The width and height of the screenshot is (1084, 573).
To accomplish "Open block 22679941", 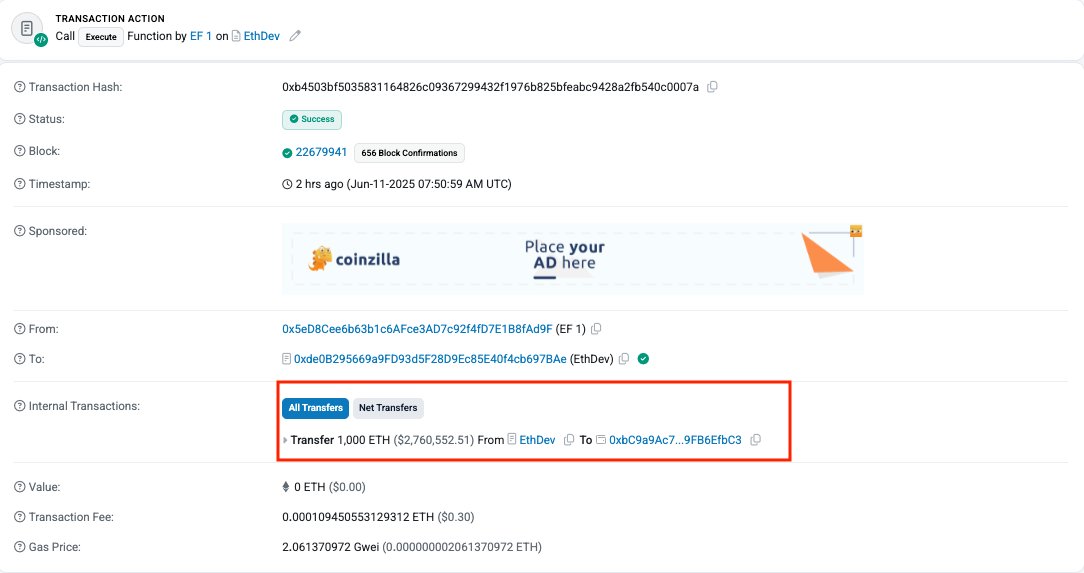I will point(321,152).
